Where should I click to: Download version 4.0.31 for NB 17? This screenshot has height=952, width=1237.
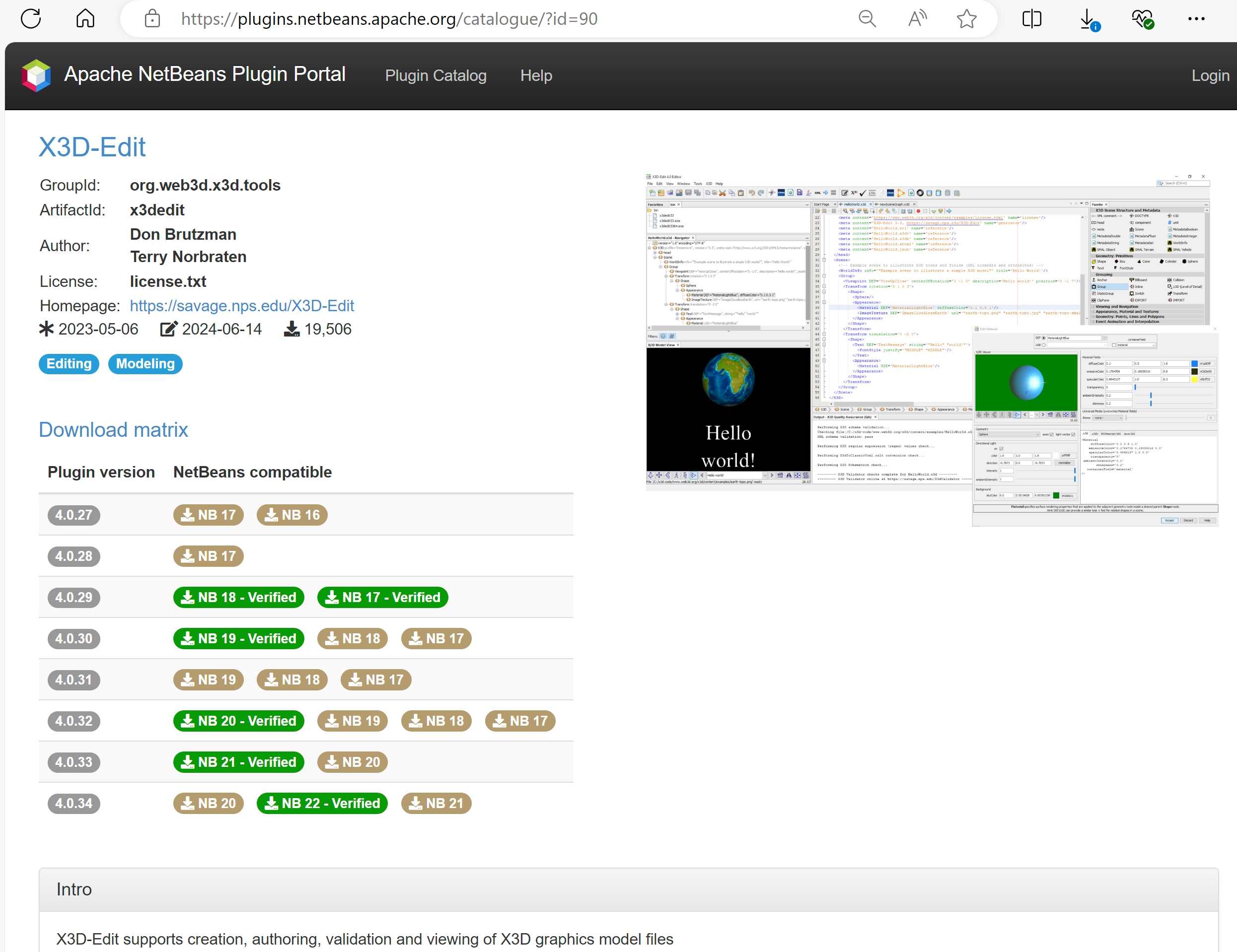376,680
